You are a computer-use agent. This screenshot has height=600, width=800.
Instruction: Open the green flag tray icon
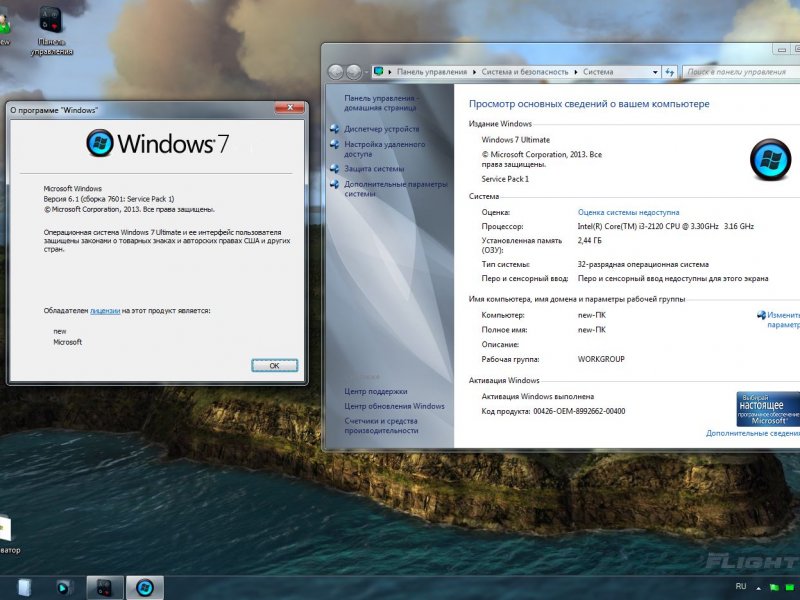773,588
